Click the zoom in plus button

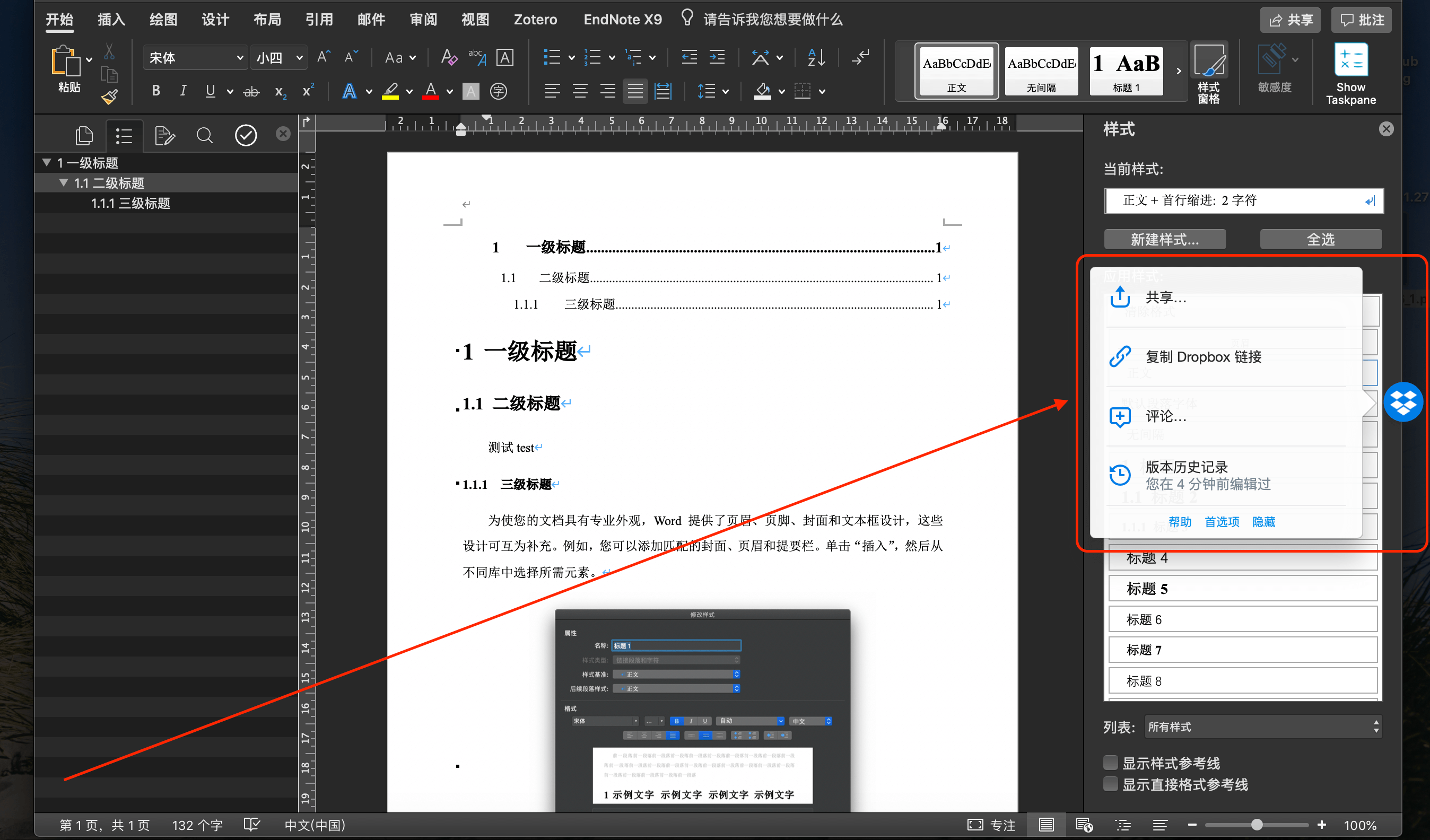click(x=1322, y=825)
